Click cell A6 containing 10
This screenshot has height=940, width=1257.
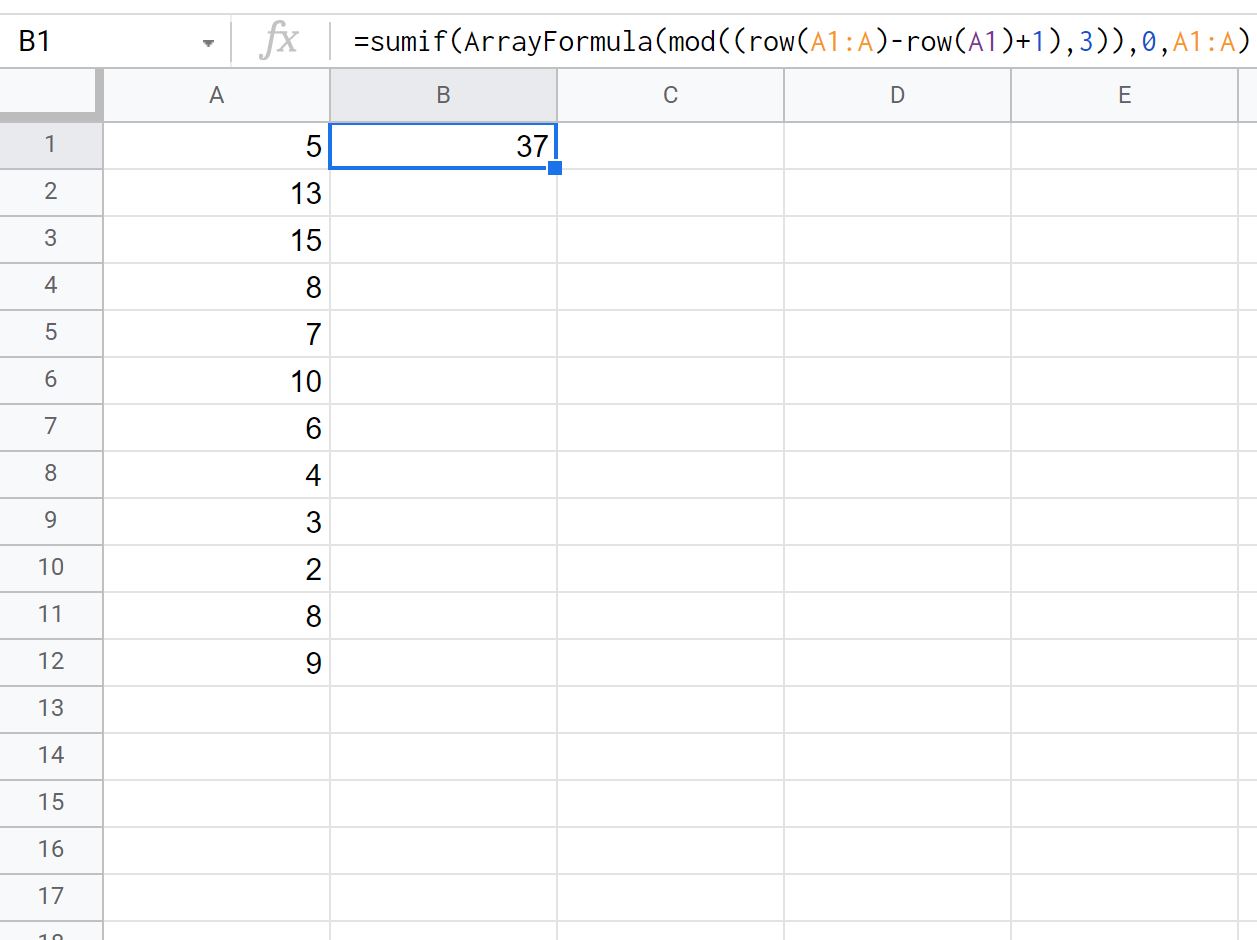[217, 381]
